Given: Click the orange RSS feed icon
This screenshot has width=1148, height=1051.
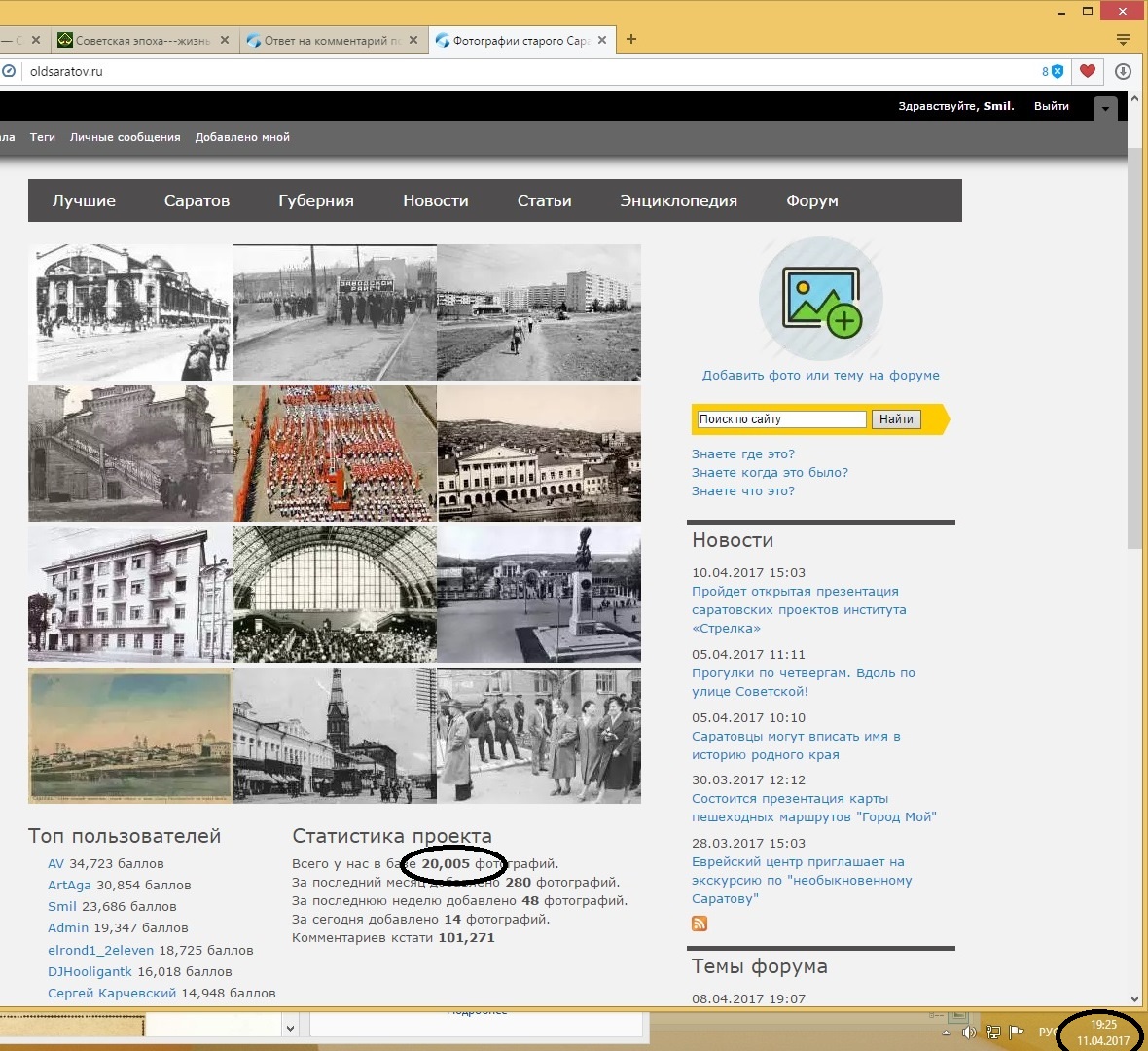Looking at the screenshot, I should (700, 924).
